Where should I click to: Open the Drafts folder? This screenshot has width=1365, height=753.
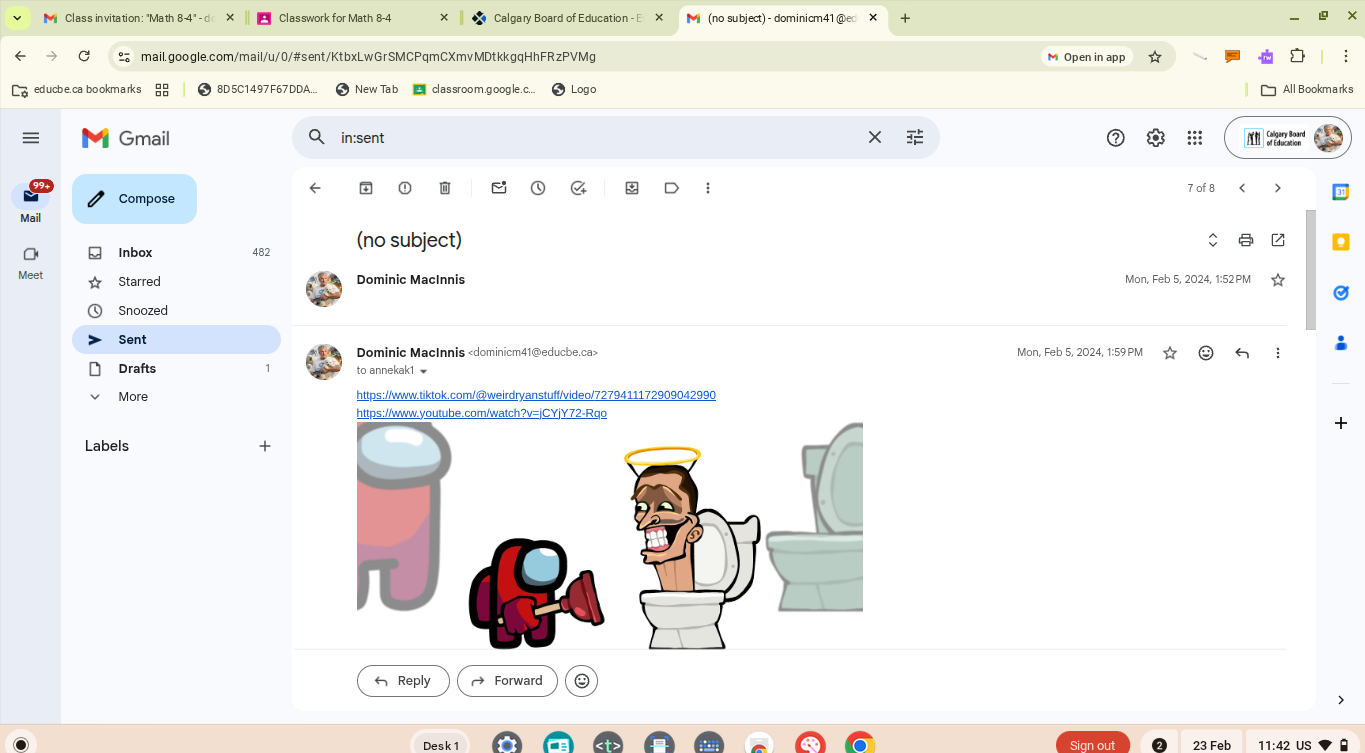pos(176,369)
